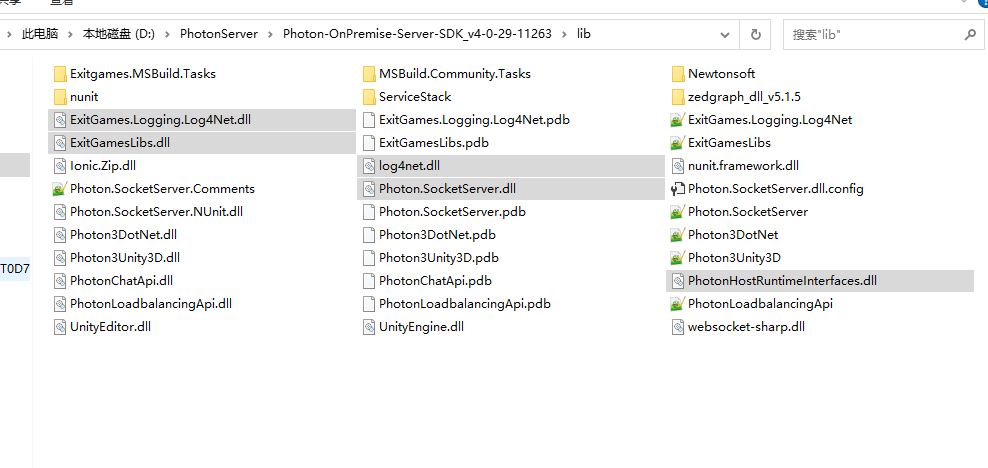Open the Newtonsoft folder icon
The height and width of the screenshot is (468, 988).
pos(678,74)
